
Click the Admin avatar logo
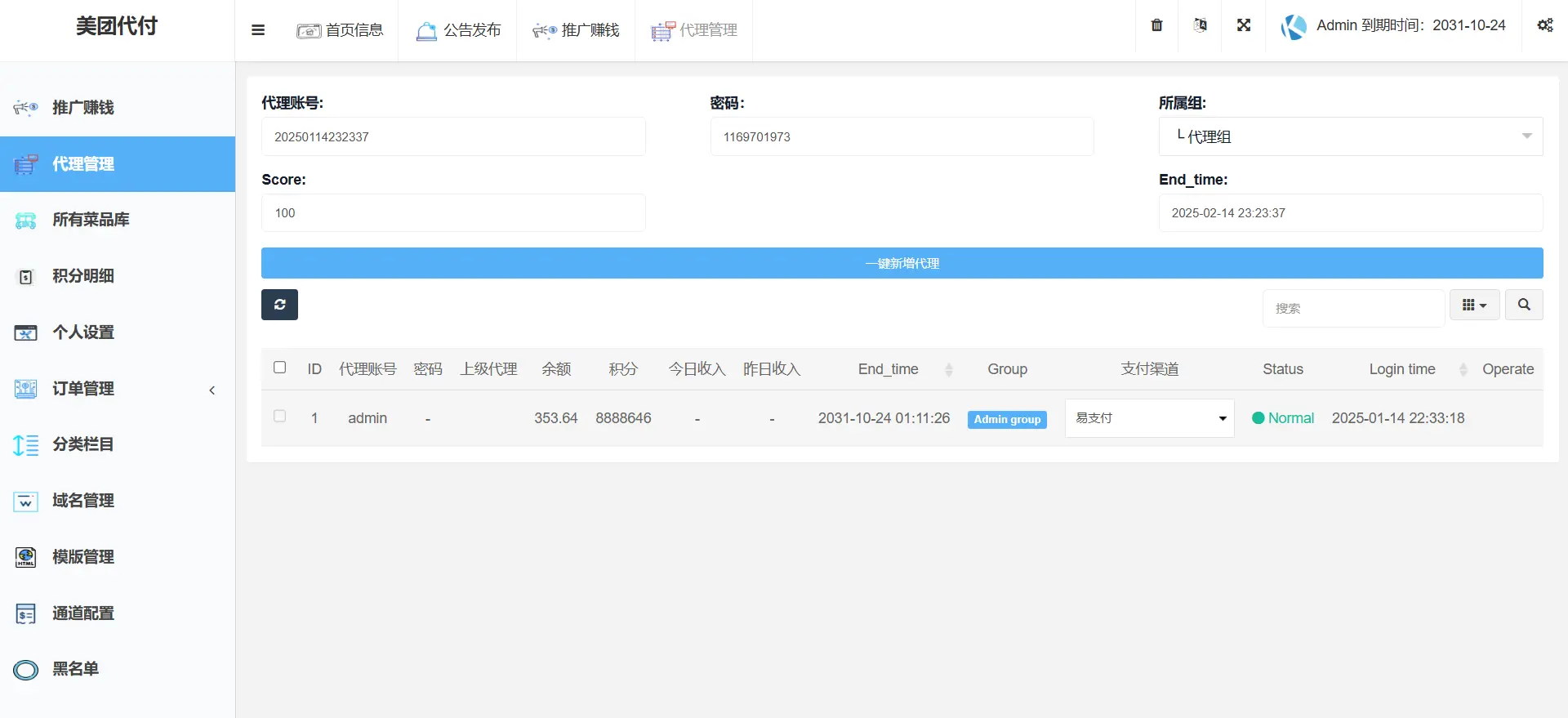[x=1294, y=26]
